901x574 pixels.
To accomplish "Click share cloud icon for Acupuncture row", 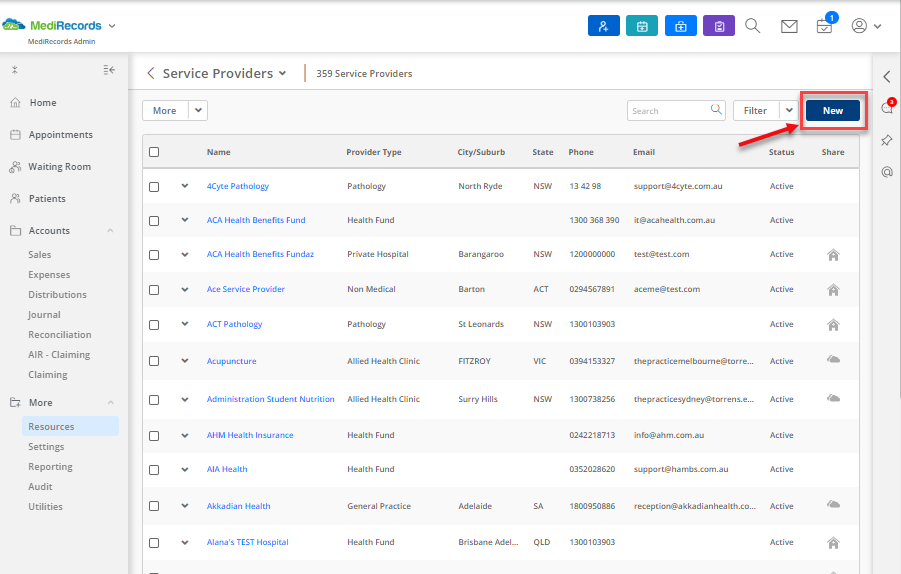I will pyautogui.click(x=833, y=360).
